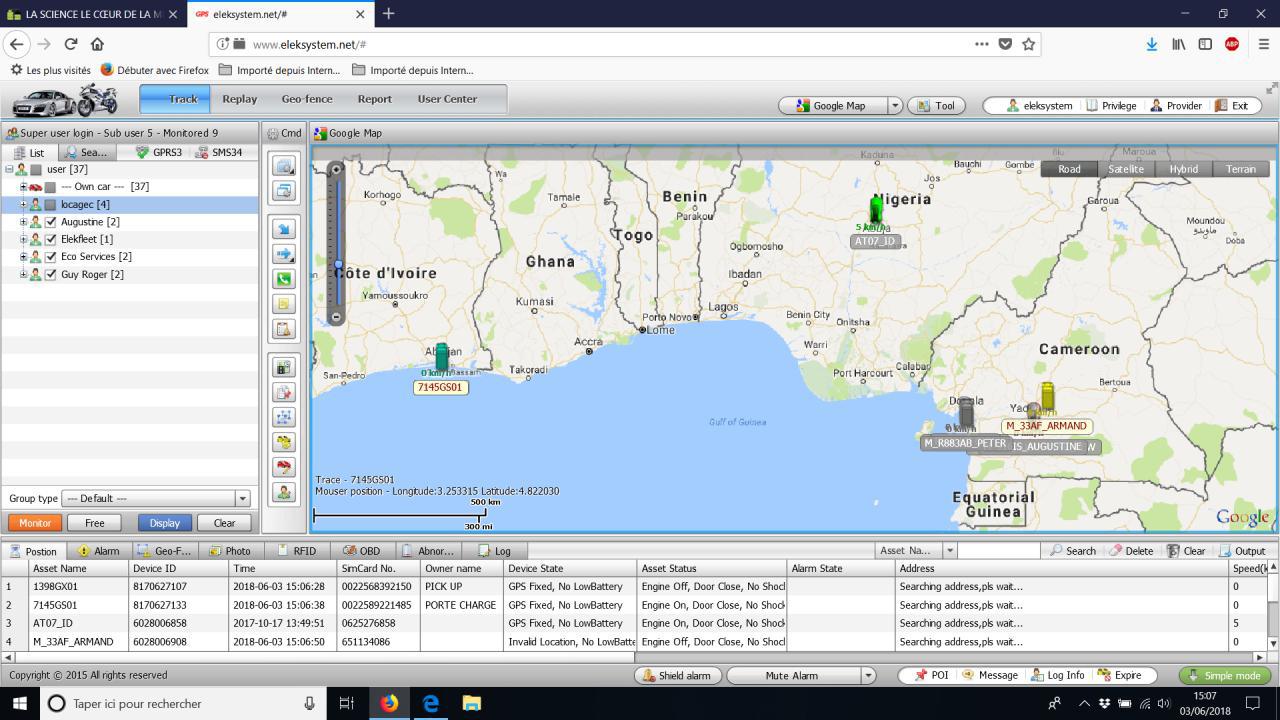Switch to the Alarm tab
The width and height of the screenshot is (1280, 720).
point(98,551)
